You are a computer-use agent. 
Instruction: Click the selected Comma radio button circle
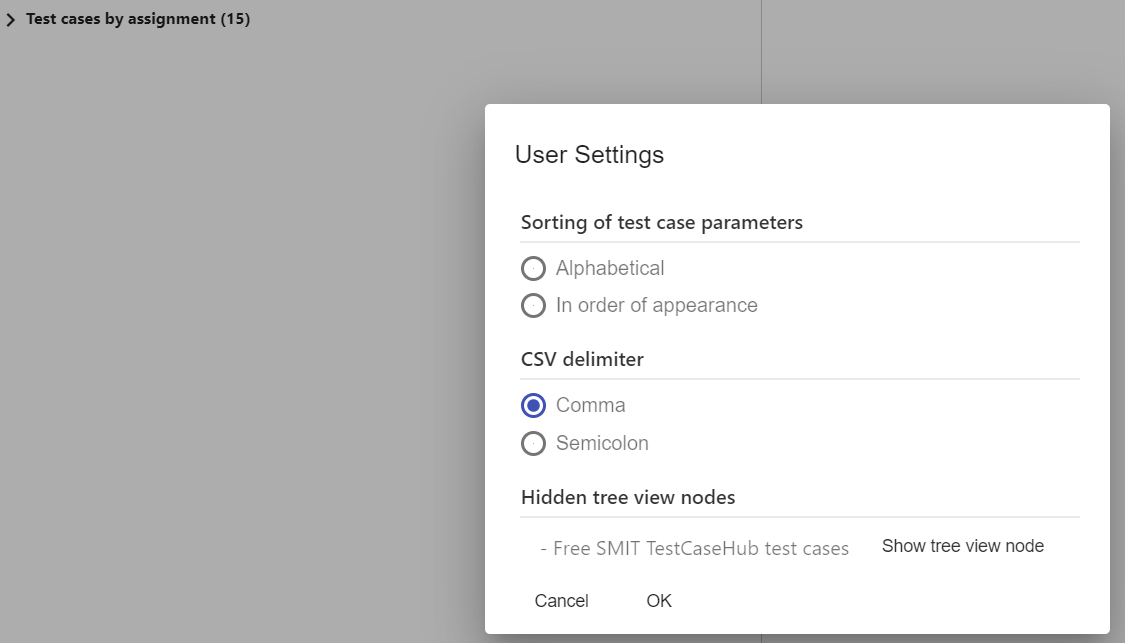tap(534, 405)
